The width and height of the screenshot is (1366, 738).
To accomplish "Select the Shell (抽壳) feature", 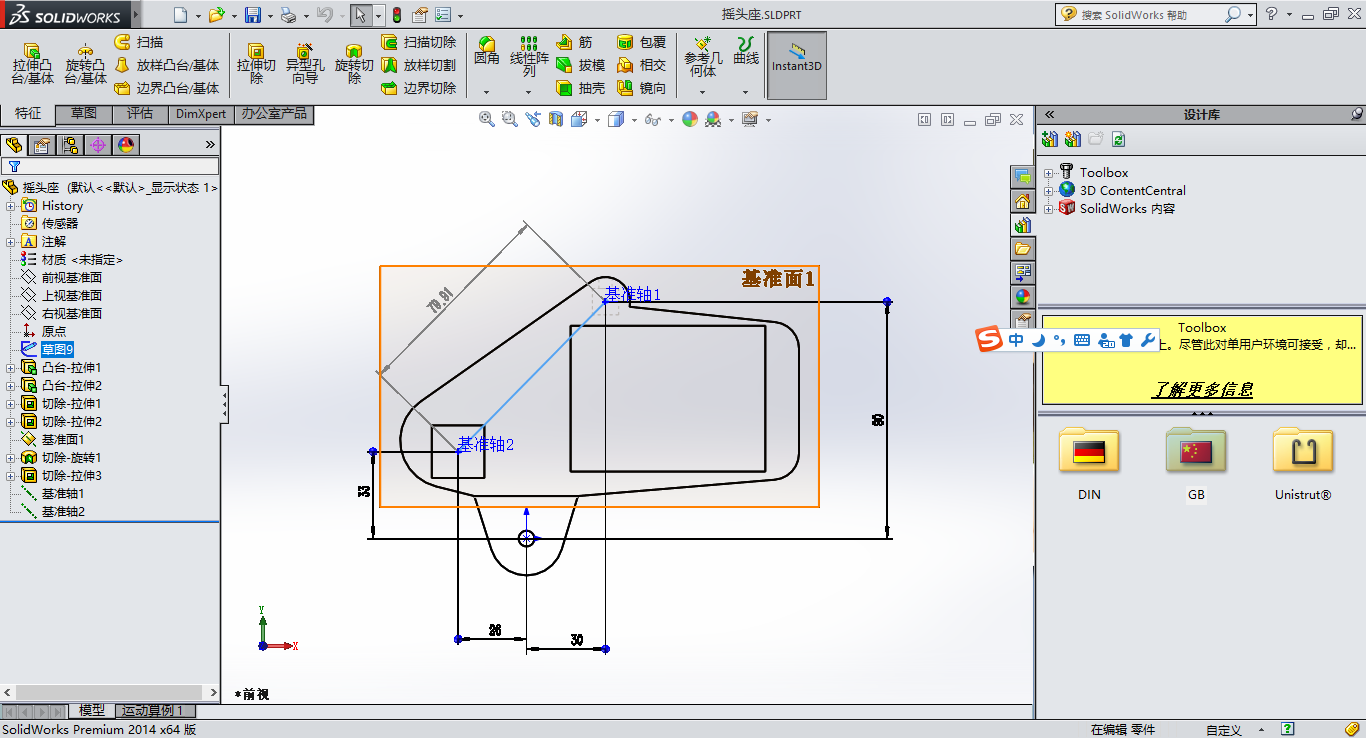I will pyautogui.click(x=580, y=88).
